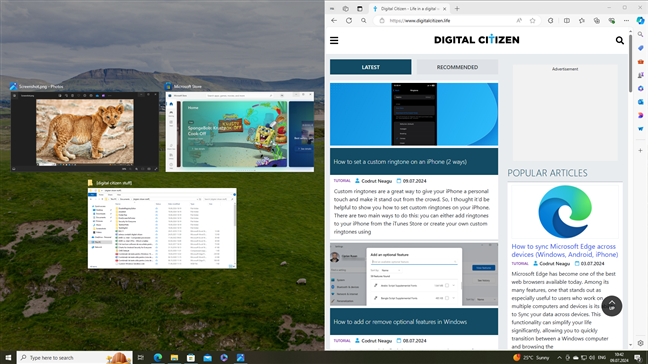Viewport: 648px width, 364px height.
Task: Open Copilot in Edge
Action: 640,21
